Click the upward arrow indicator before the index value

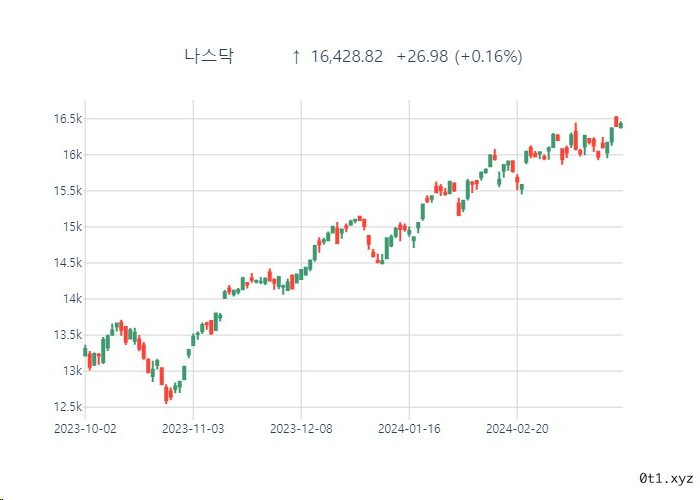pos(296,57)
